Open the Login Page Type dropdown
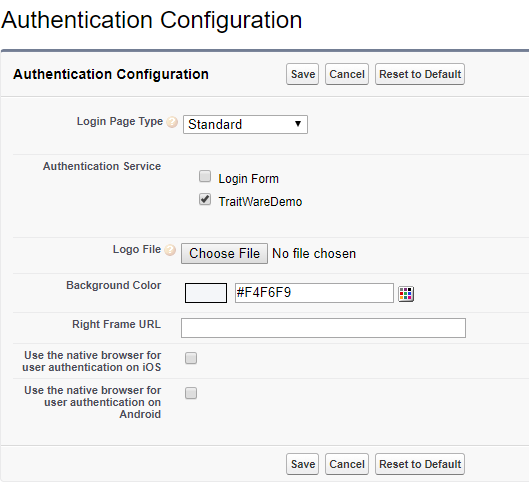Image resolution: width=529 pixels, height=497 pixels. click(245, 125)
